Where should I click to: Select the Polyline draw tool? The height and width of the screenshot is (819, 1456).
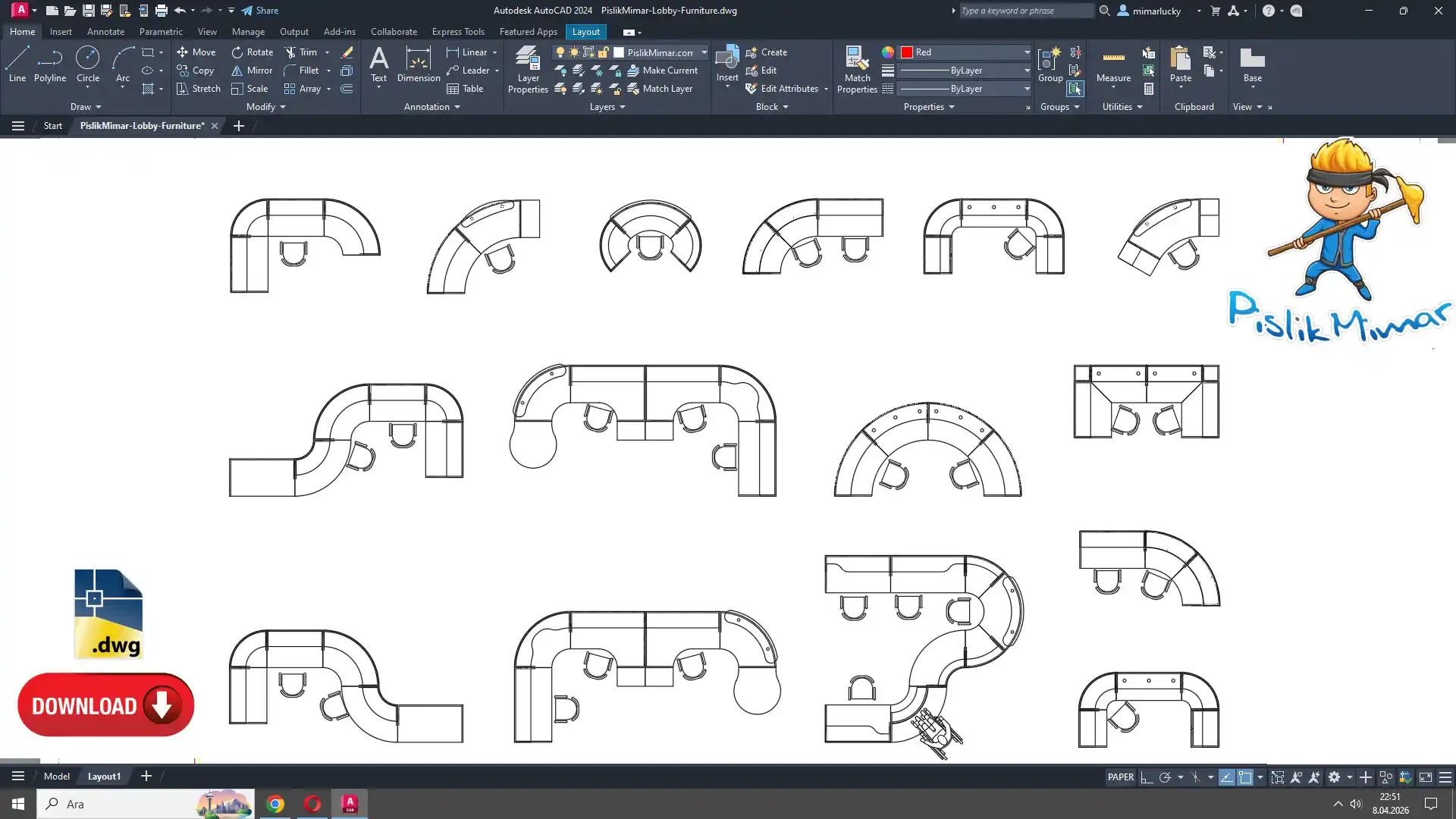[x=49, y=64]
